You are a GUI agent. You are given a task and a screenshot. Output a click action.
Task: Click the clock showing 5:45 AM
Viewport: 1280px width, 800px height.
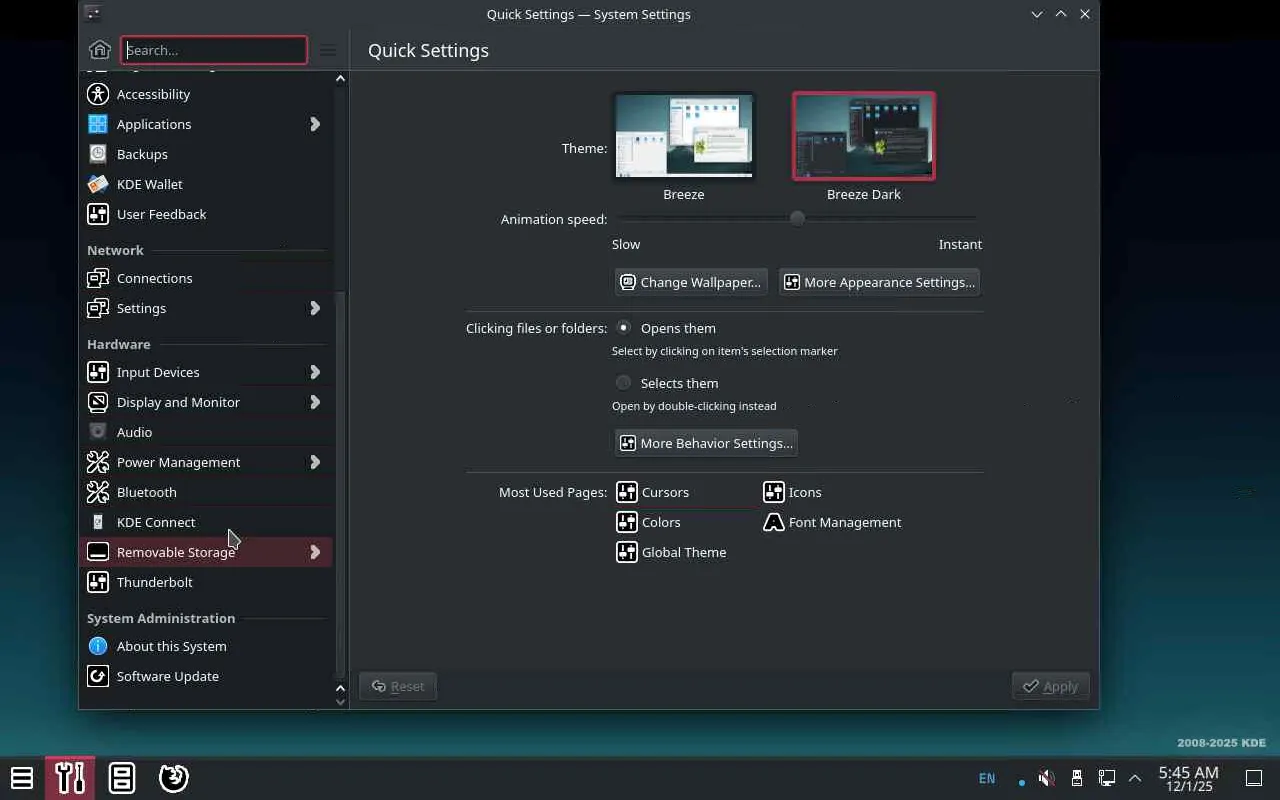pyautogui.click(x=1189, y=778)
